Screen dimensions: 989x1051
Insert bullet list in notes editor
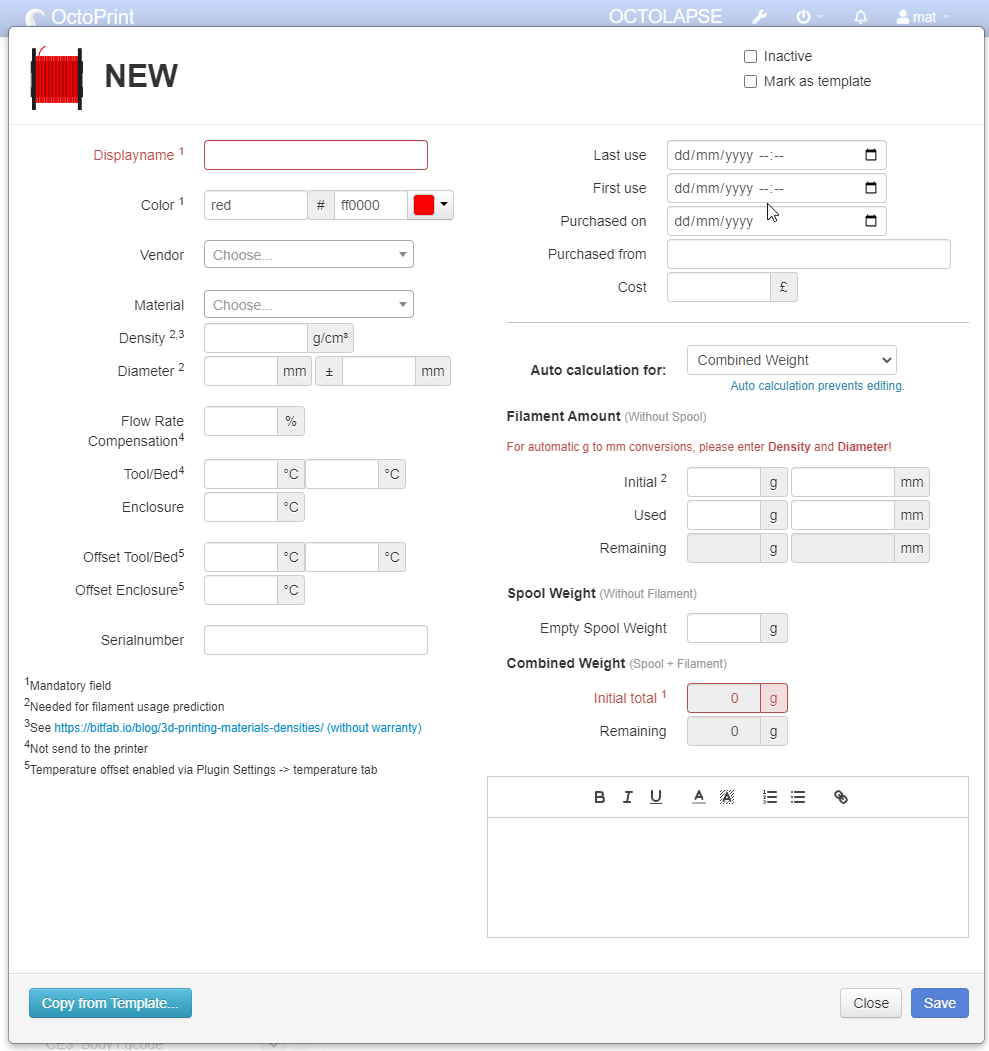[798, 797]
